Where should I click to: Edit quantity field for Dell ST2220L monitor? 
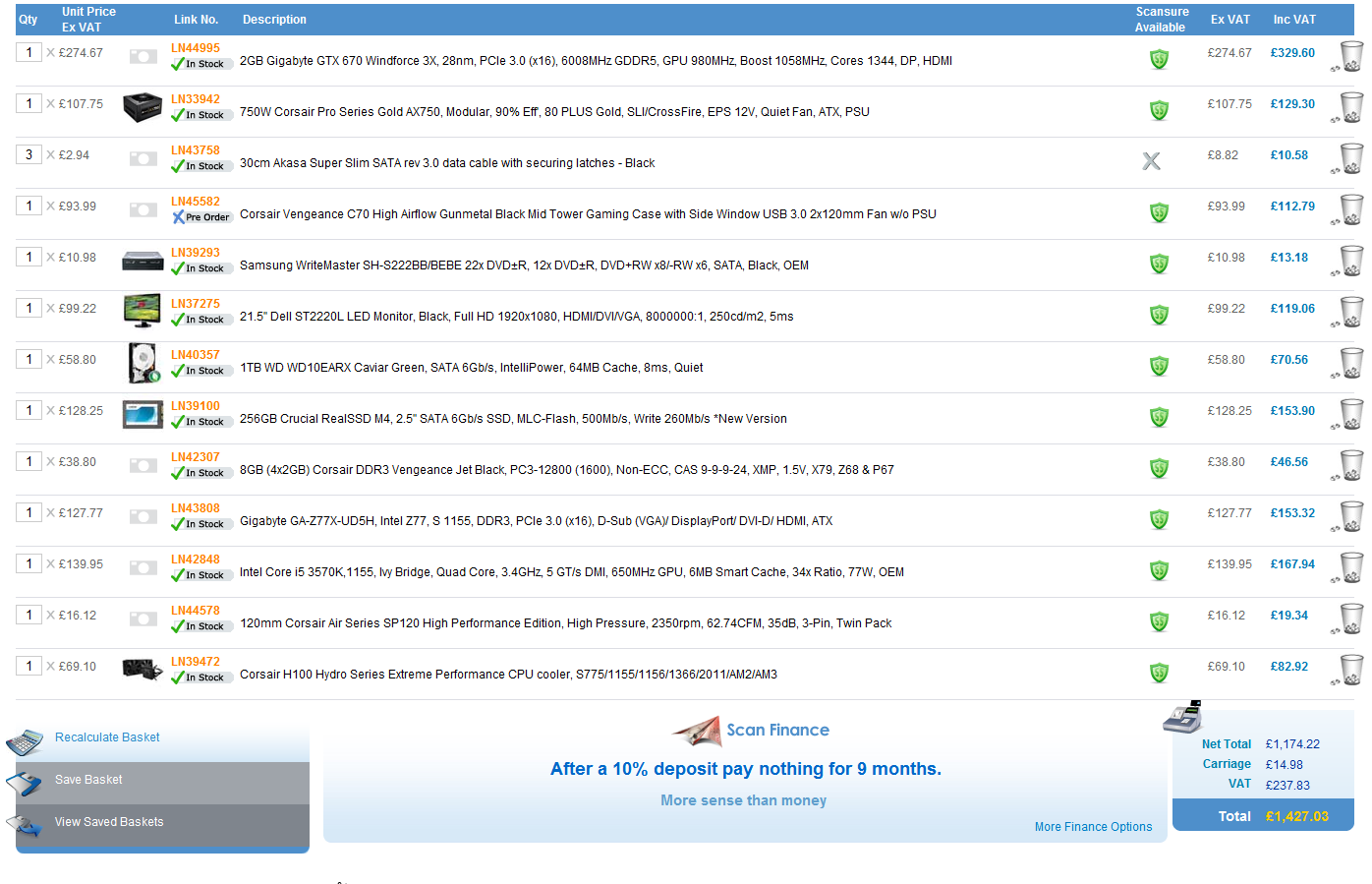(x=29, y=308)
